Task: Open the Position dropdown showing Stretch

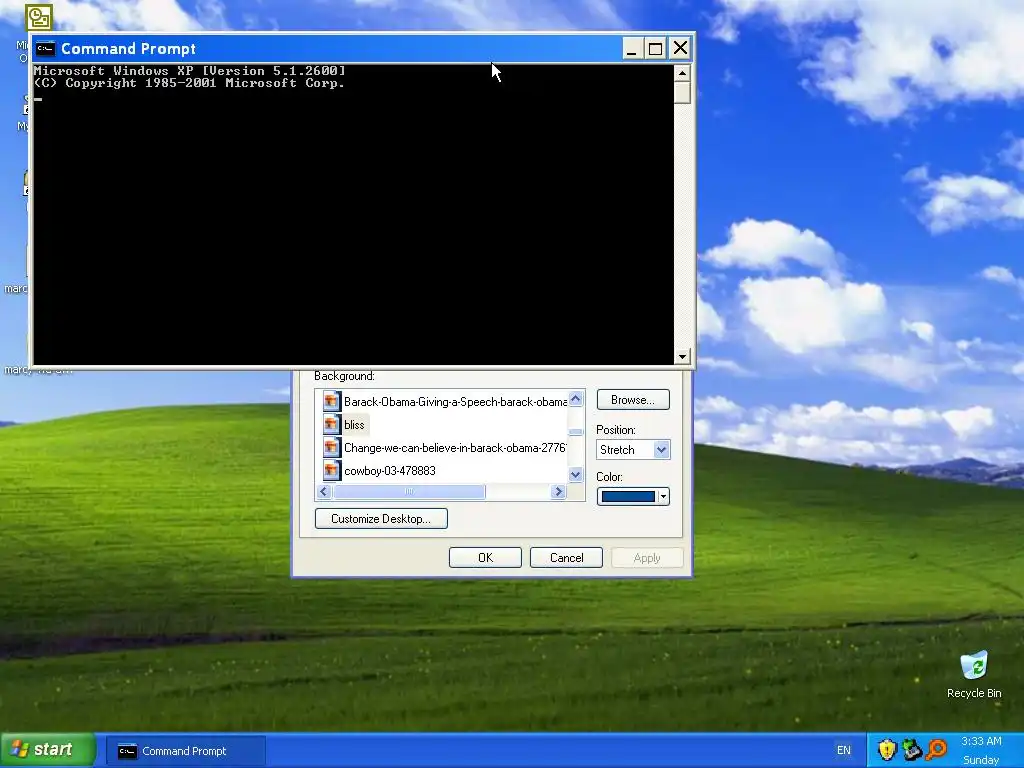Action: click(x=633, y=449)
